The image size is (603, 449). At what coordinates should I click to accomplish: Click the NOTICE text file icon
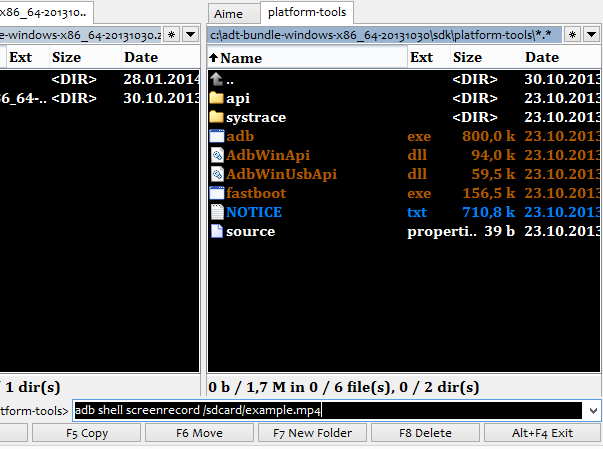click(x=217, y=212)
